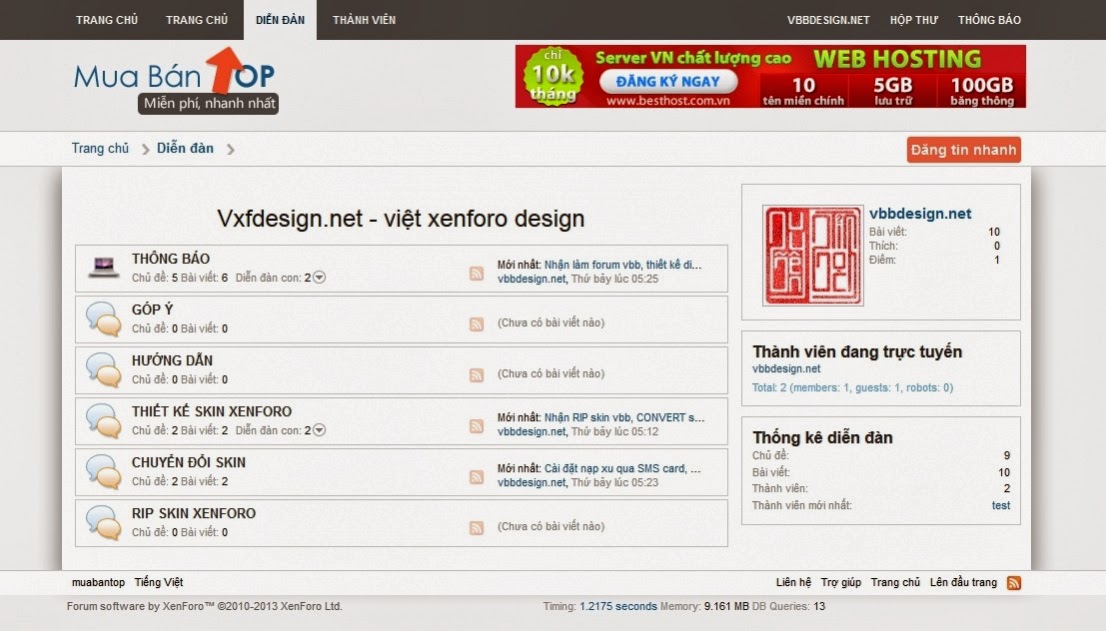Click the CHUYỂN ĐỔI SKIN bubble icon
The height and width of the screenshot is (631, 1106).
coord(104,472)
